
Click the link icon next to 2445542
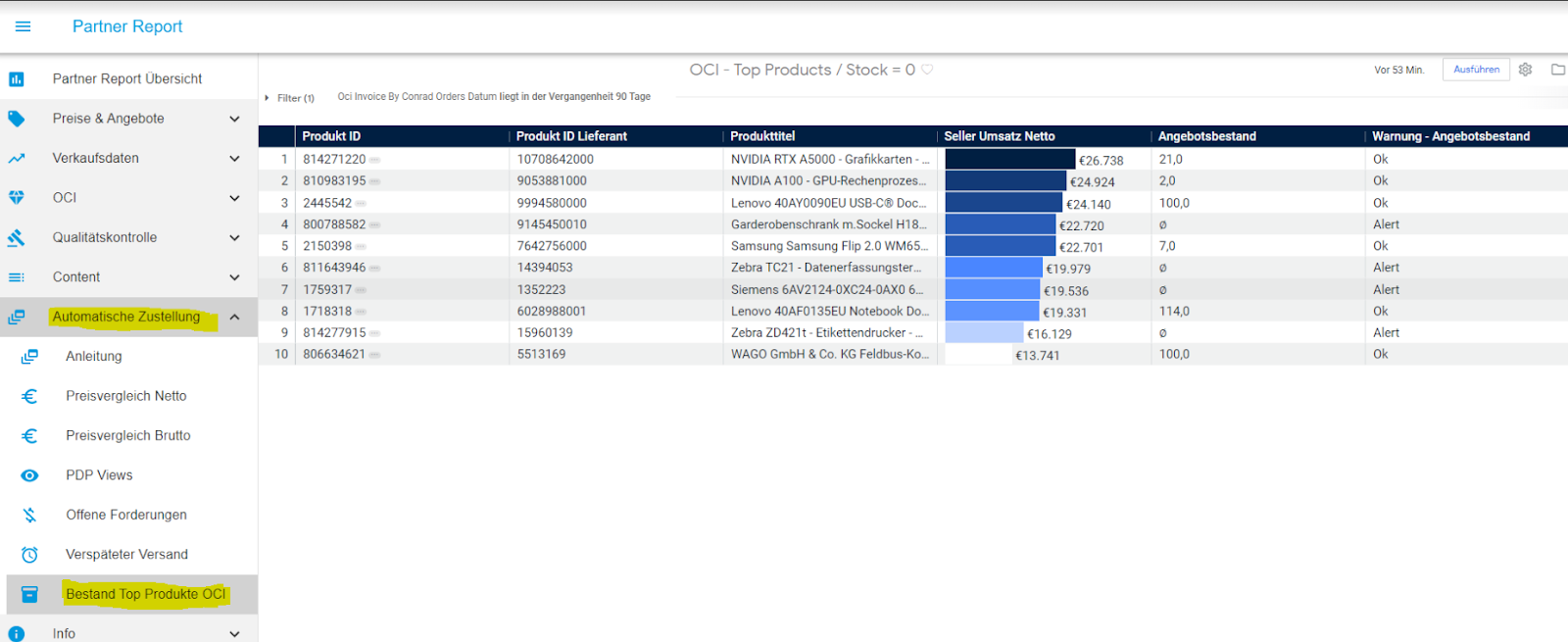361,204
